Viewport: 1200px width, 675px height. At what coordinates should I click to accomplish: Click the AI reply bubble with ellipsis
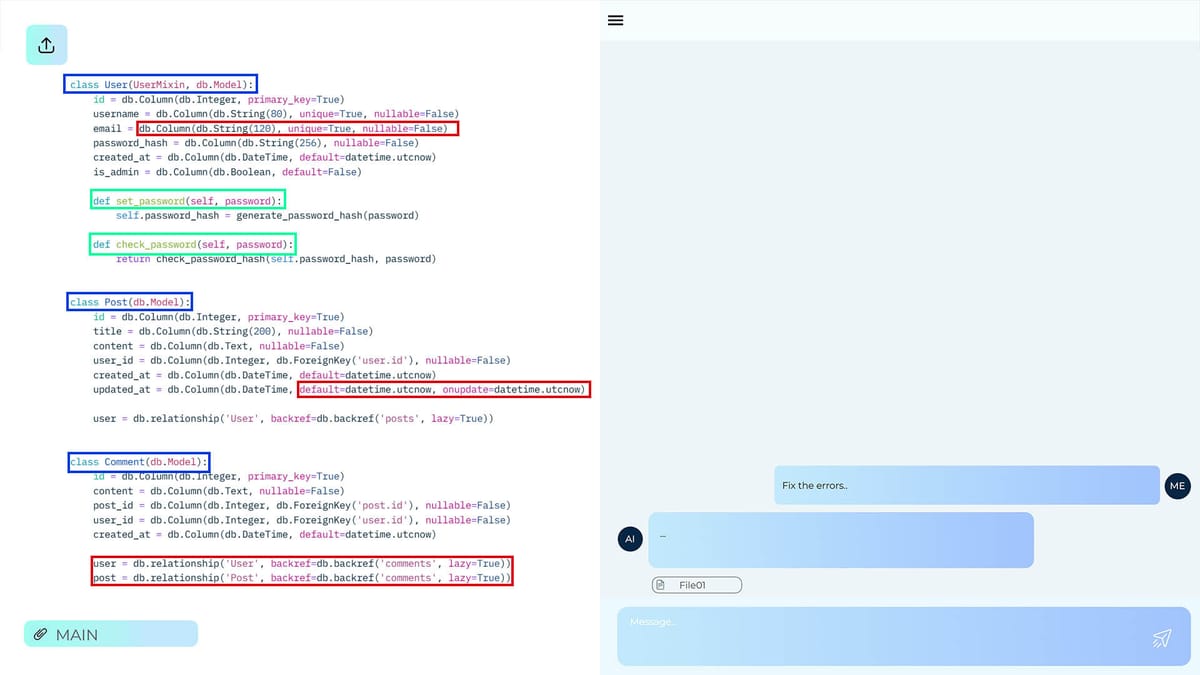click(x=840, y=540)
